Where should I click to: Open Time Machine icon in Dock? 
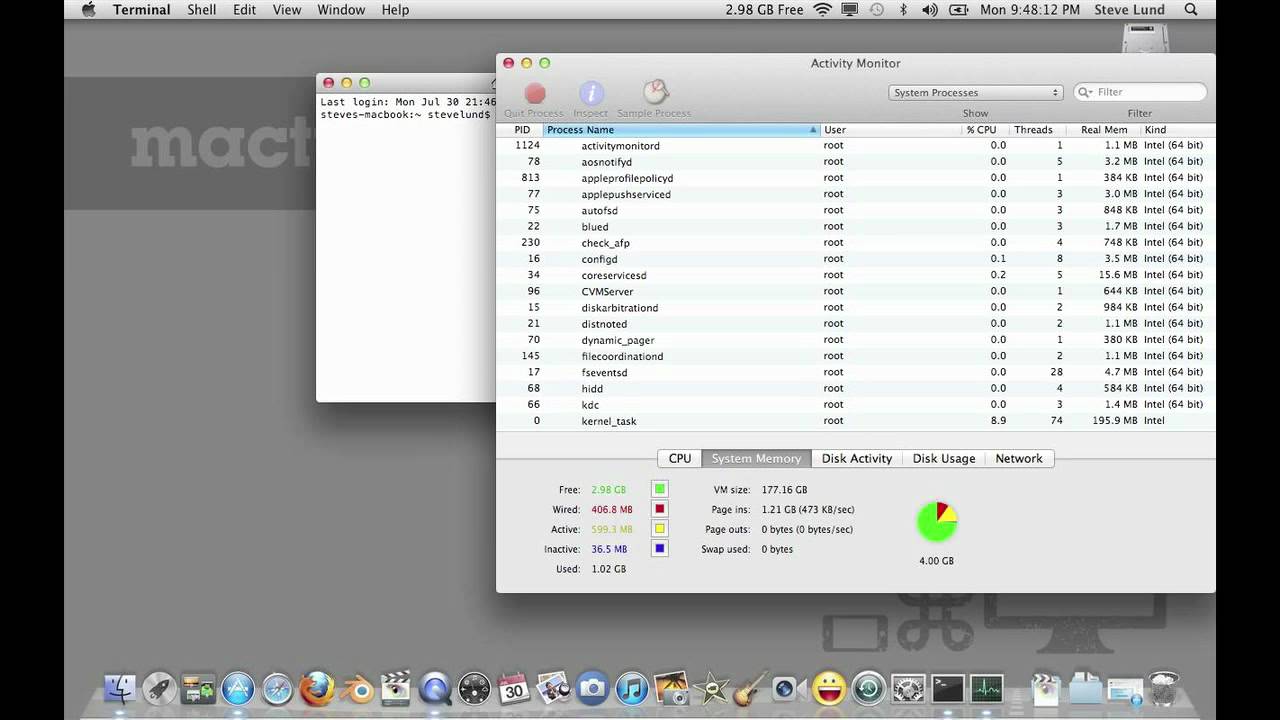[868, 688]
